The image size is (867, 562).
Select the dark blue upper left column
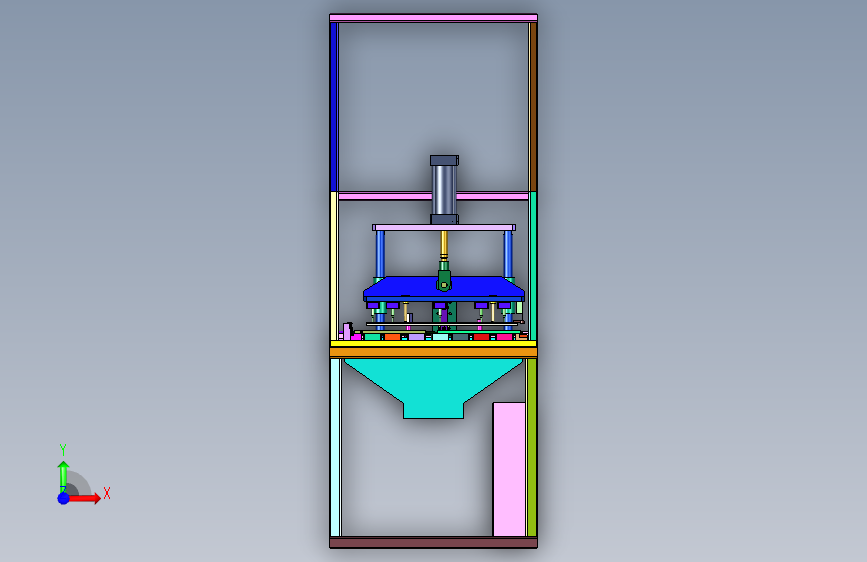click(x=333, y=107)
